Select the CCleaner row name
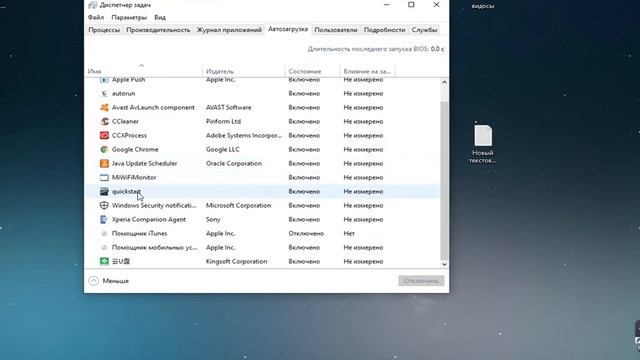640x360 pixels. pos(125,121)
